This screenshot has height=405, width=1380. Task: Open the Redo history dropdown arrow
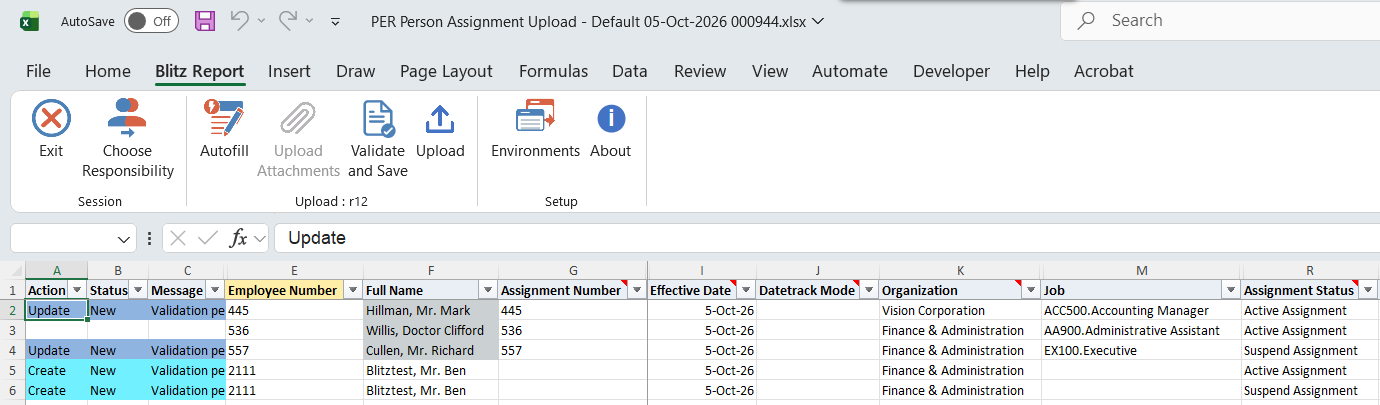311,21
